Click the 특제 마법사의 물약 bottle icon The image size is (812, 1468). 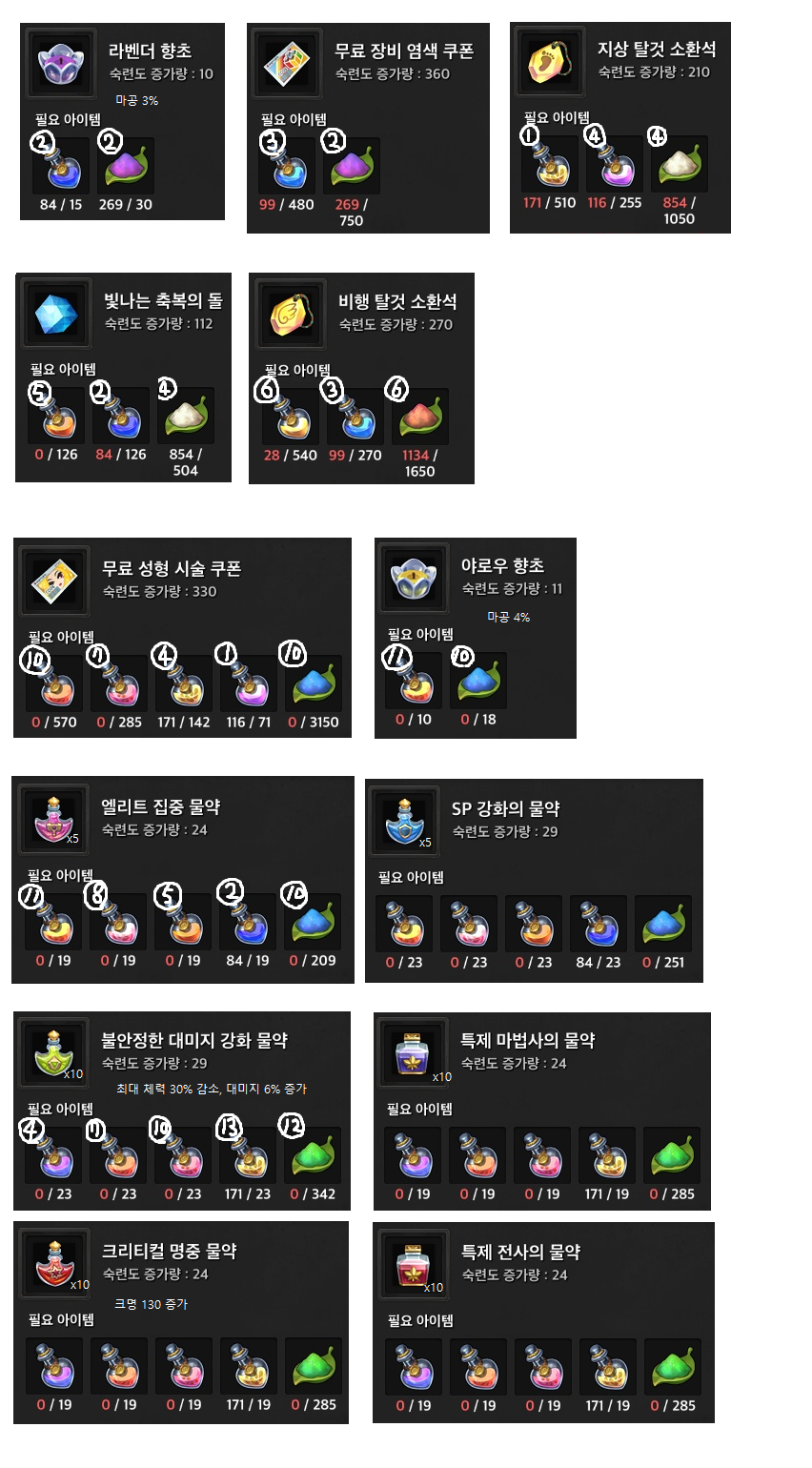[415, 1052]
